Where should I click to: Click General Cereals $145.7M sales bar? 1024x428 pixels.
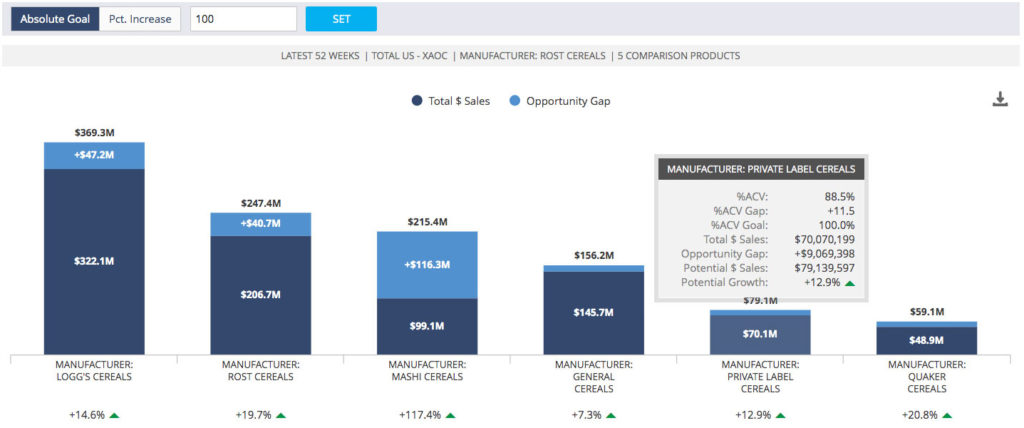coord(594,313)
